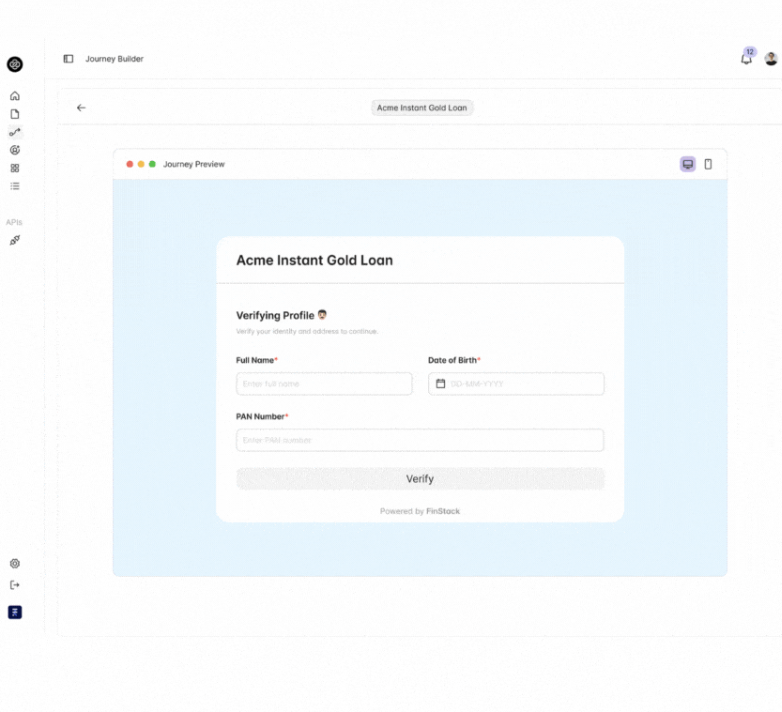The image size is (782, 712).
Task: Click the FinStack logo in sidebar
Action: 14,64
